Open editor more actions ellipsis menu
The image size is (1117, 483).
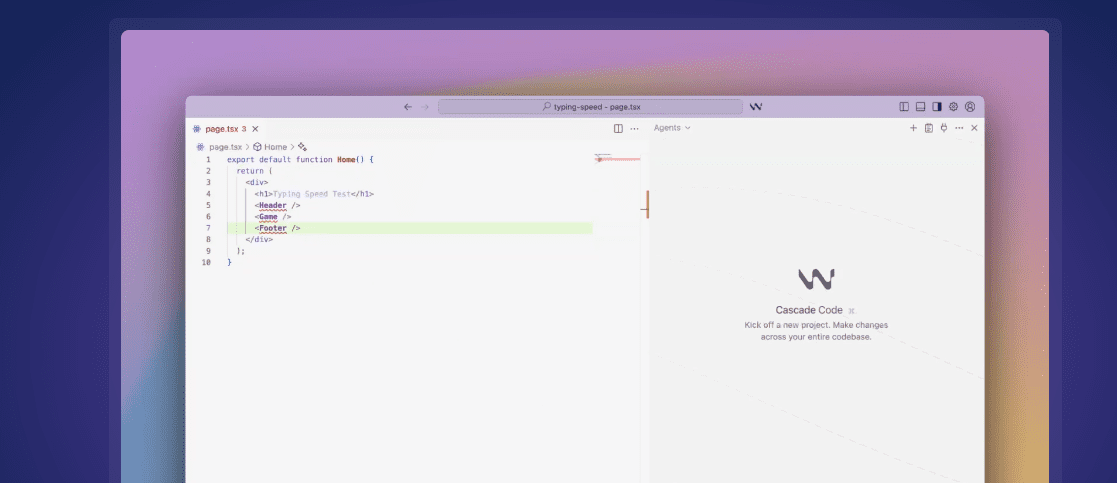(635, 129)
